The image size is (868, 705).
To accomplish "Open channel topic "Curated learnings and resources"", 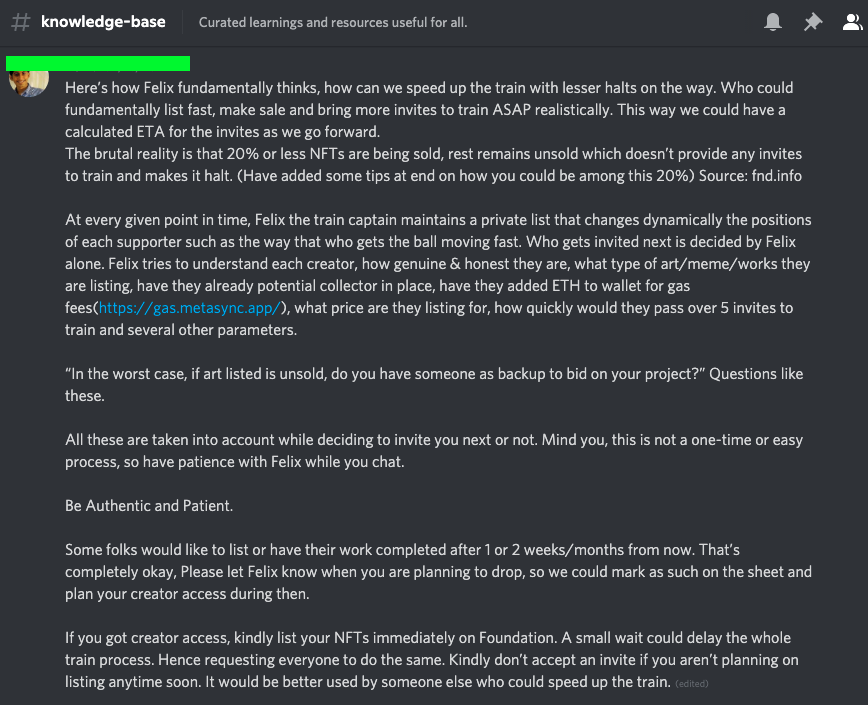I will point(333,23).
